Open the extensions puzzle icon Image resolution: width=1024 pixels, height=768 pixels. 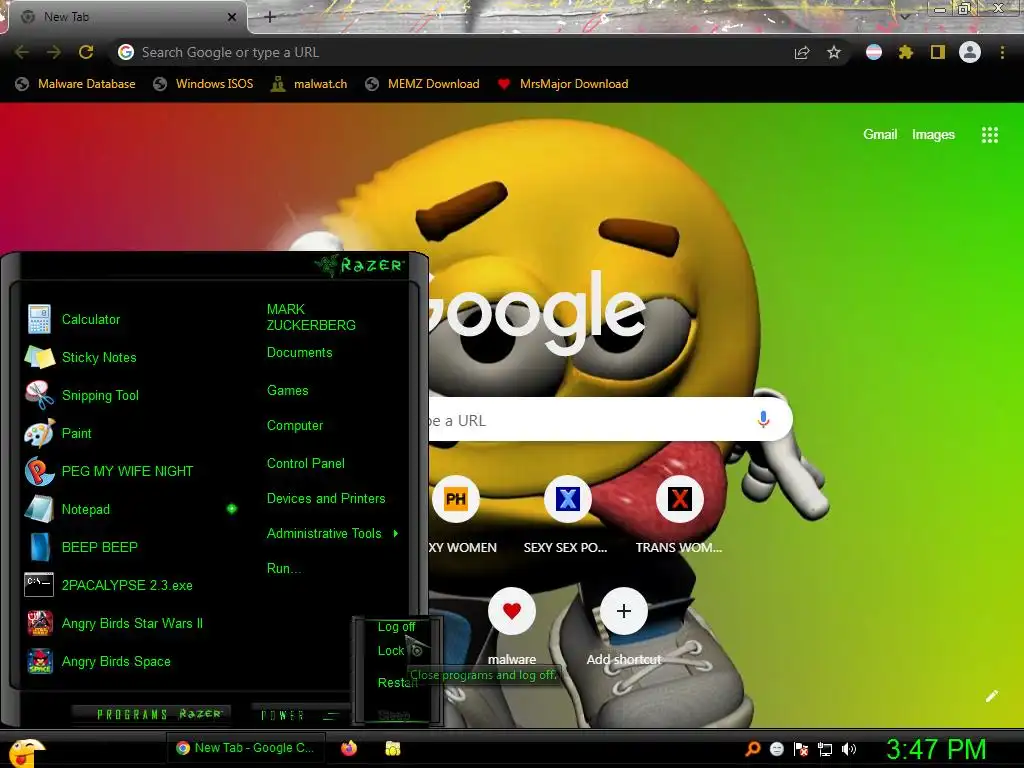pos(906,52)
